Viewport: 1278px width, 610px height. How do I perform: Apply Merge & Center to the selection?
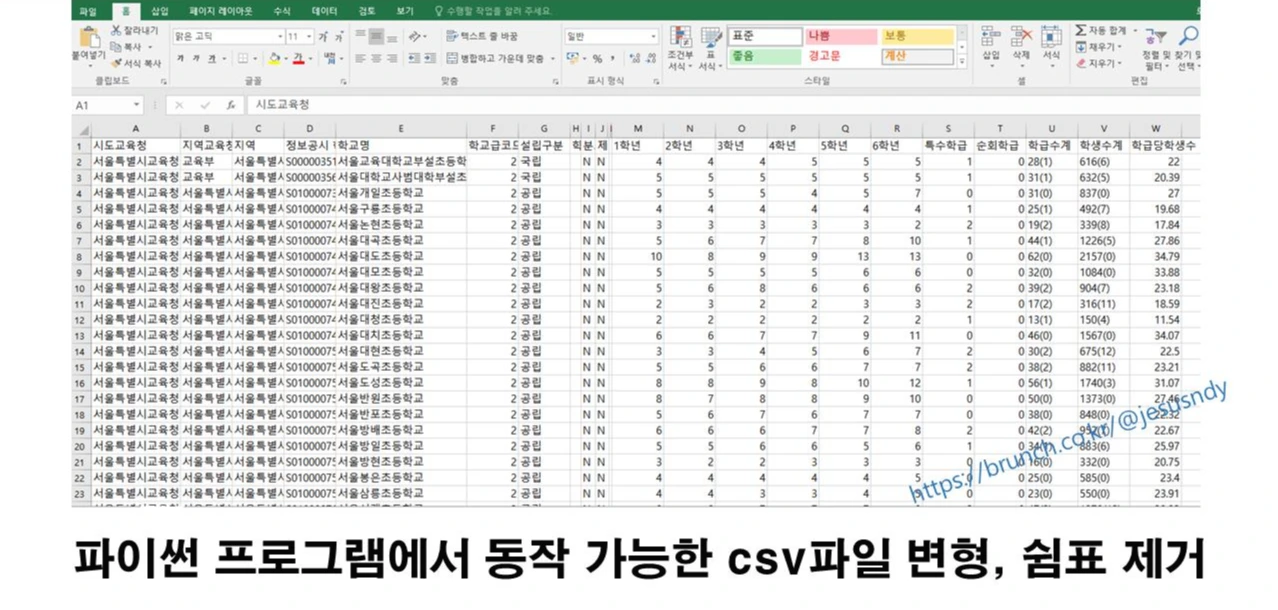tap(492, 58)
